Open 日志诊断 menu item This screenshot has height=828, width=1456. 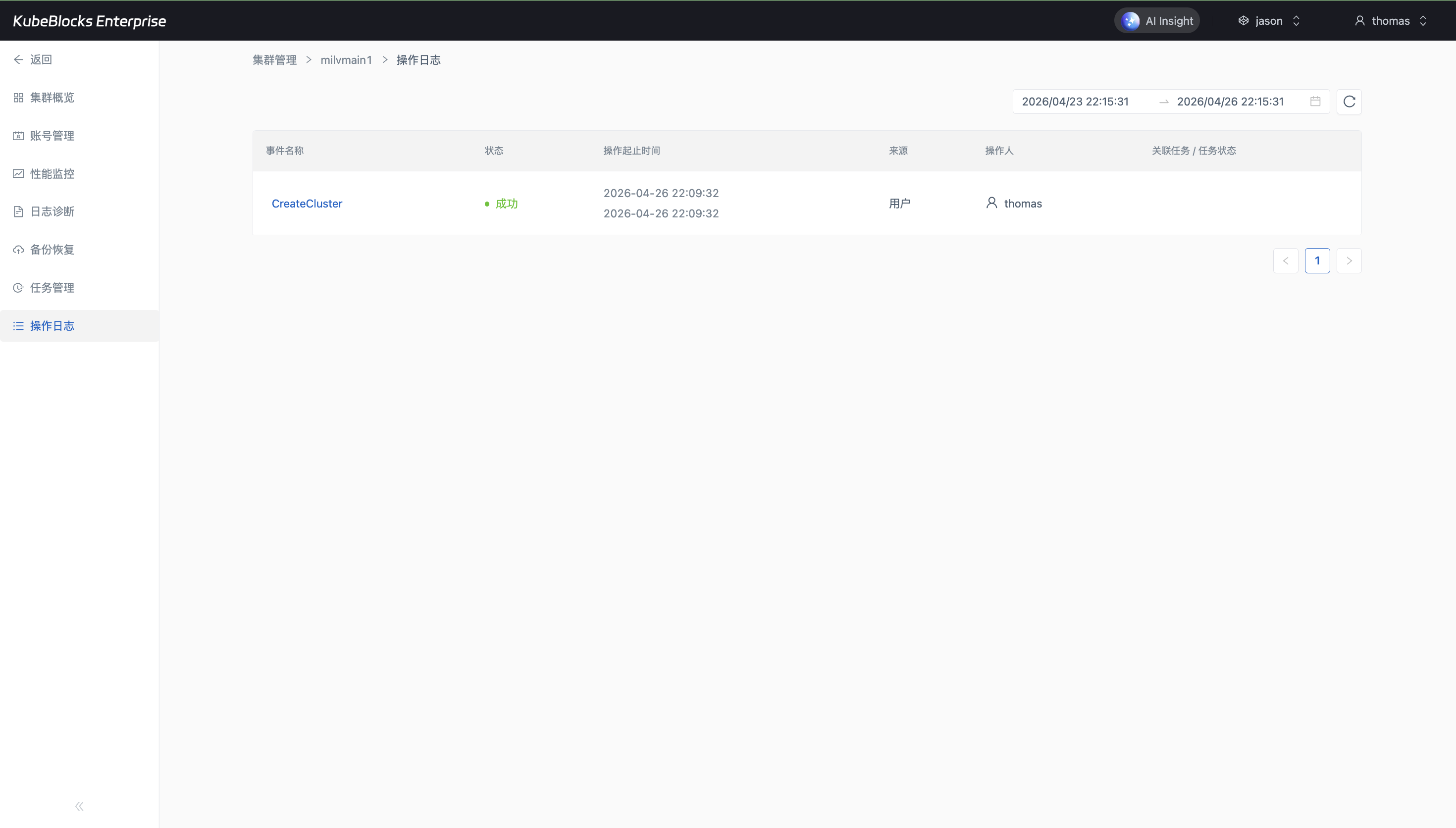click(52, 211)
